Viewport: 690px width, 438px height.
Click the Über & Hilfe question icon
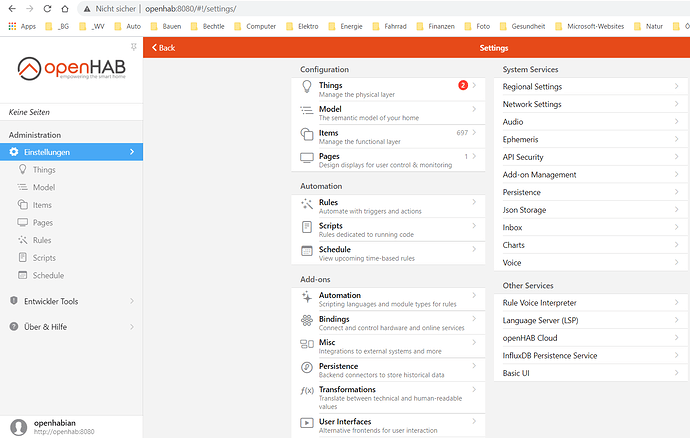coord(14,327)
